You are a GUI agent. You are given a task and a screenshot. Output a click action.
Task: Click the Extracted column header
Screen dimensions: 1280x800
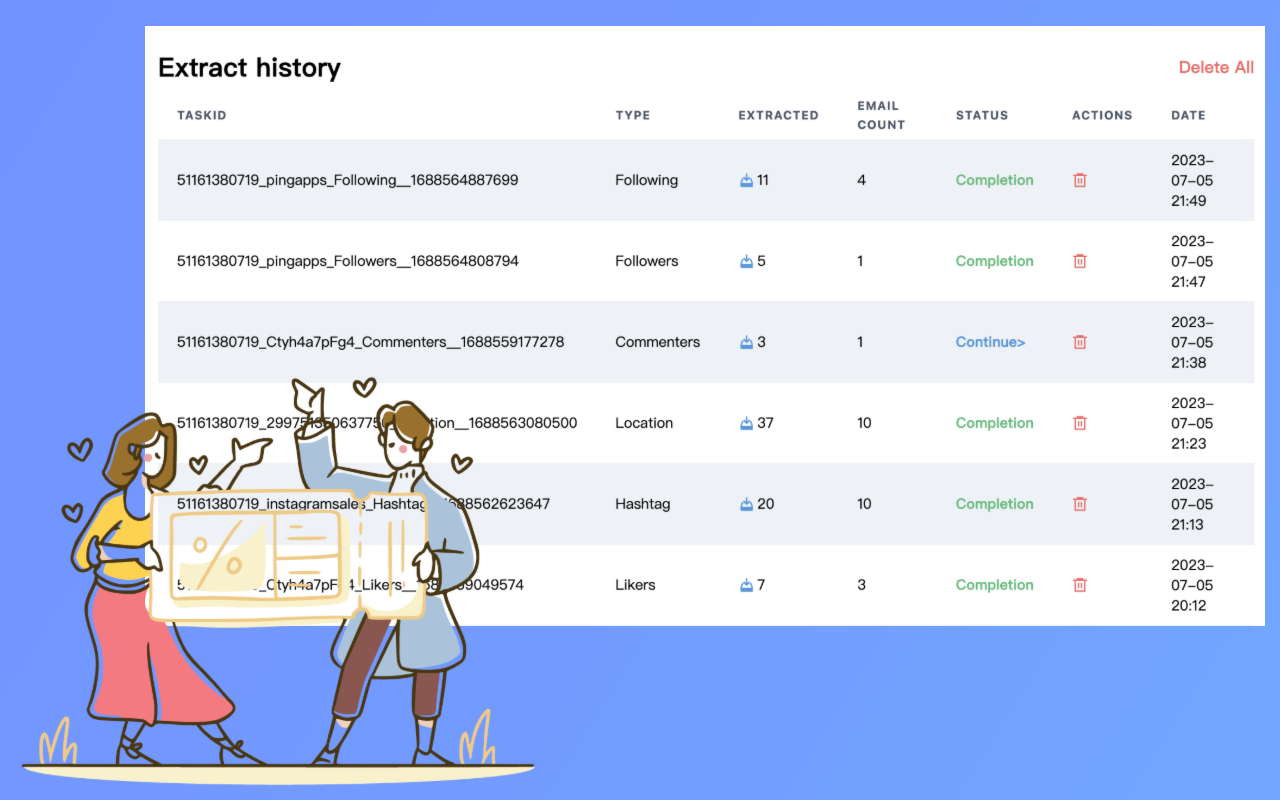pos(778,115)
